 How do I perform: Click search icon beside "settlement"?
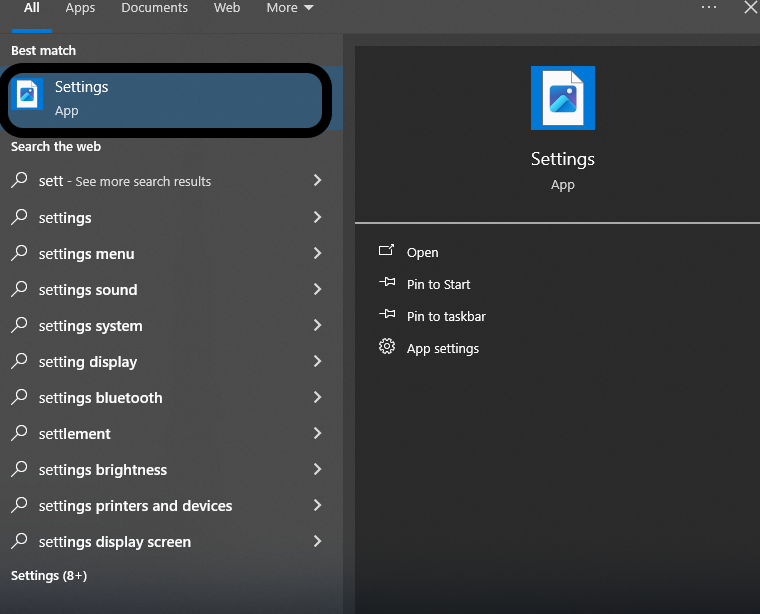tap(20, 434)
